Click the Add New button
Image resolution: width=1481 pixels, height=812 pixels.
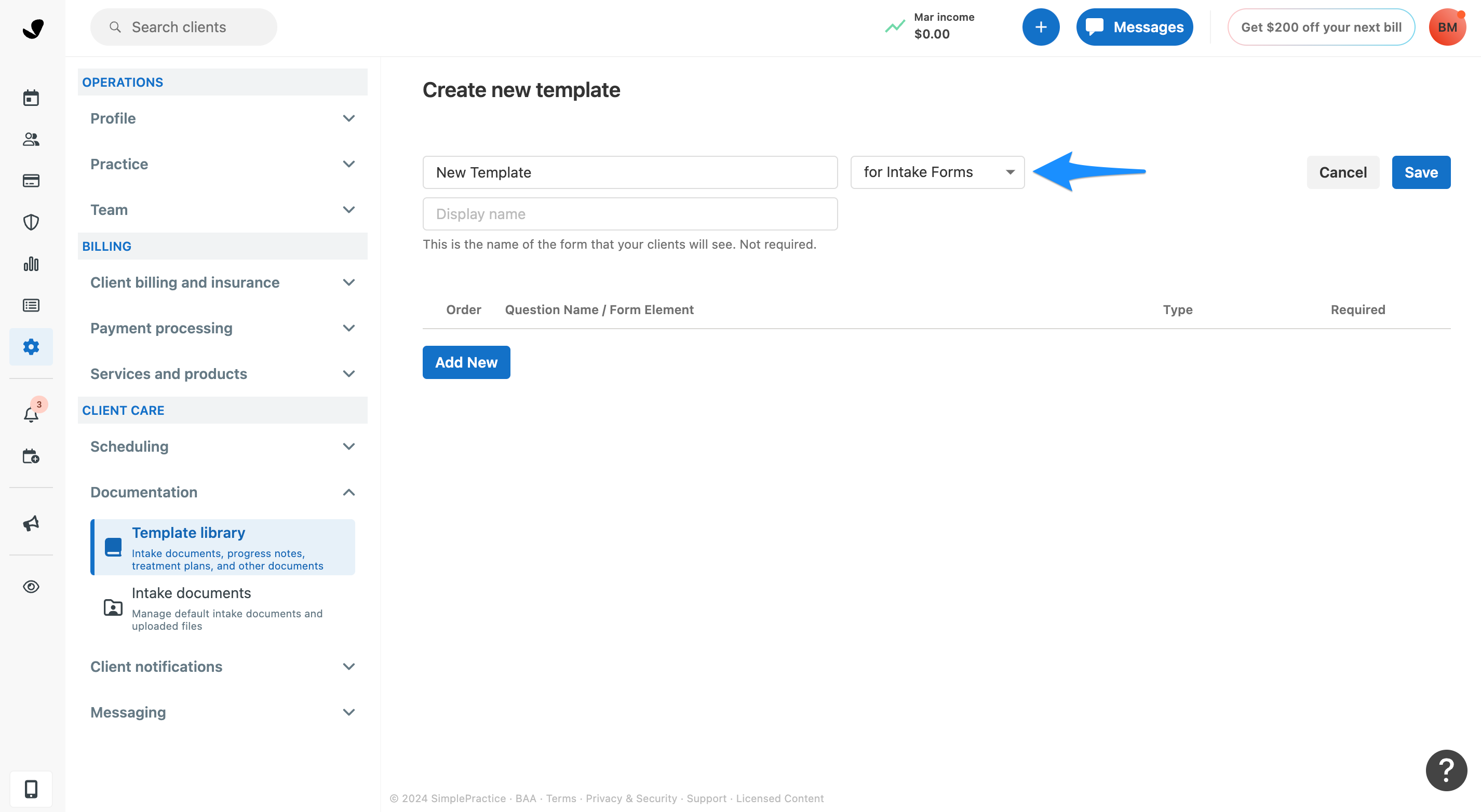466,362
